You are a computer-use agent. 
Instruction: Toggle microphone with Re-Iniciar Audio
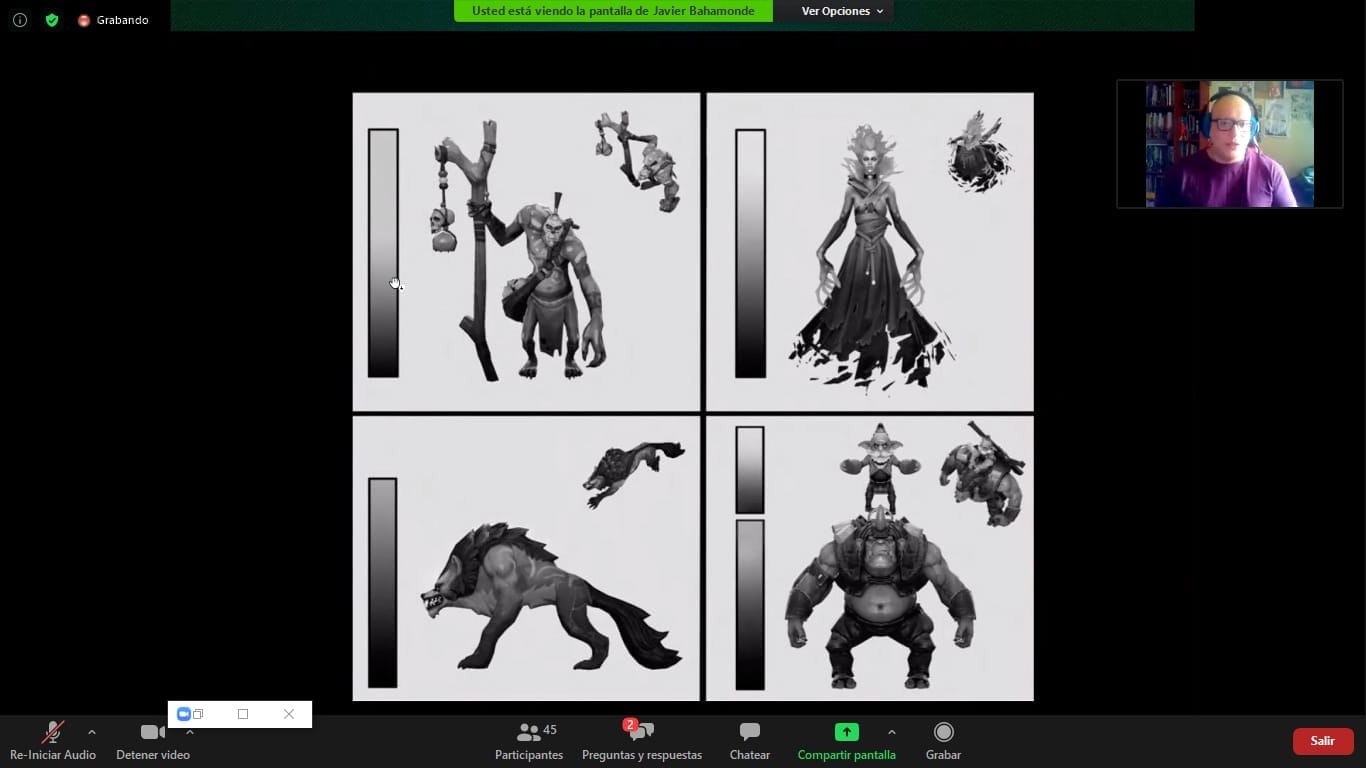tap(53, 741)
